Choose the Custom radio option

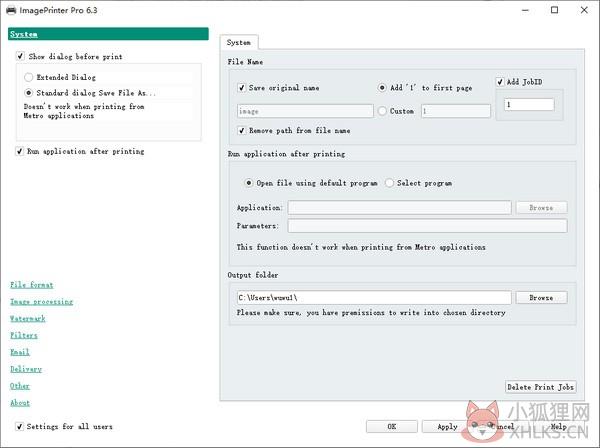[x=382, y=111]
